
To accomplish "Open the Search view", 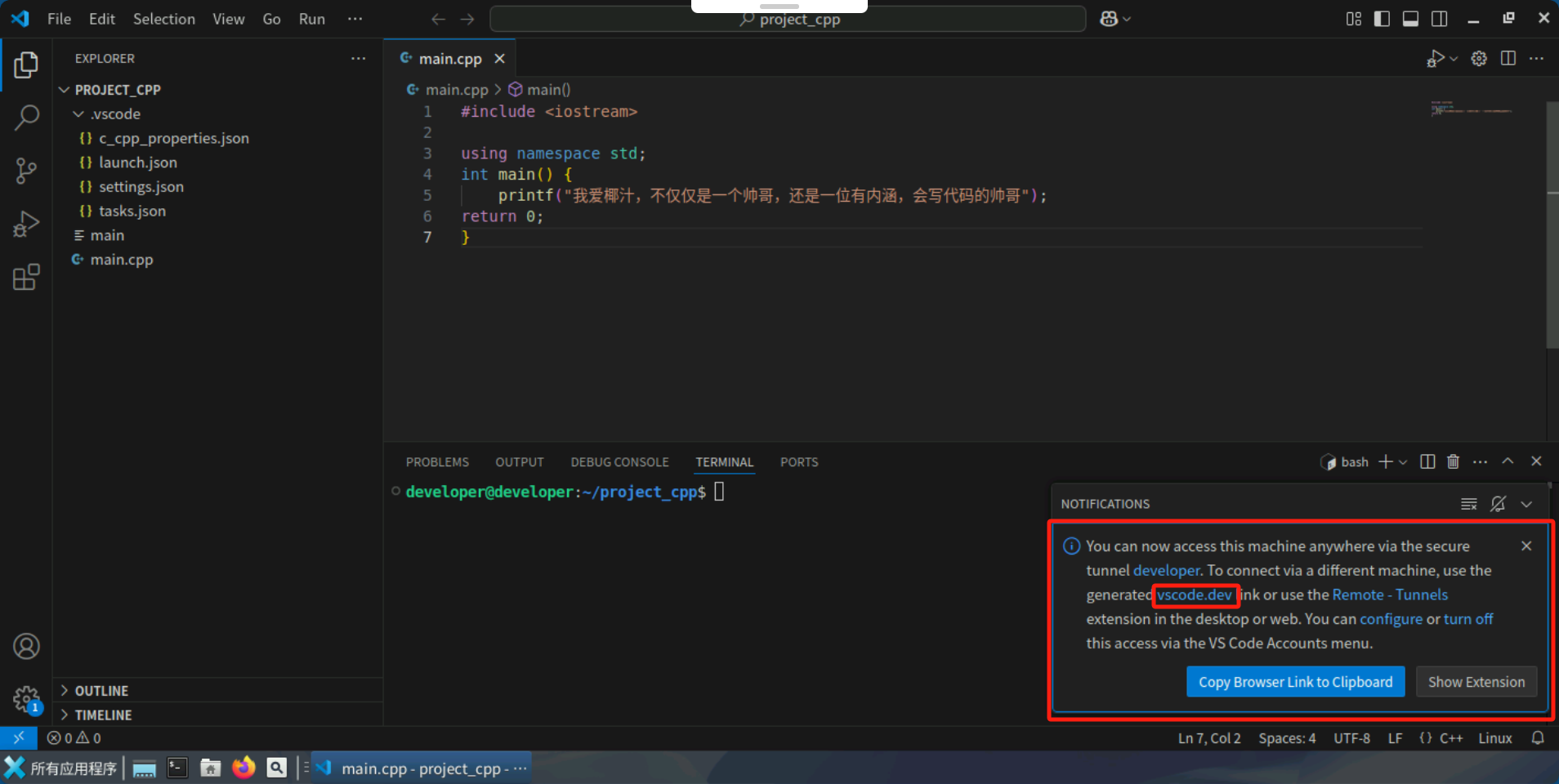I will pyautogui.click(x=27, y=118).
